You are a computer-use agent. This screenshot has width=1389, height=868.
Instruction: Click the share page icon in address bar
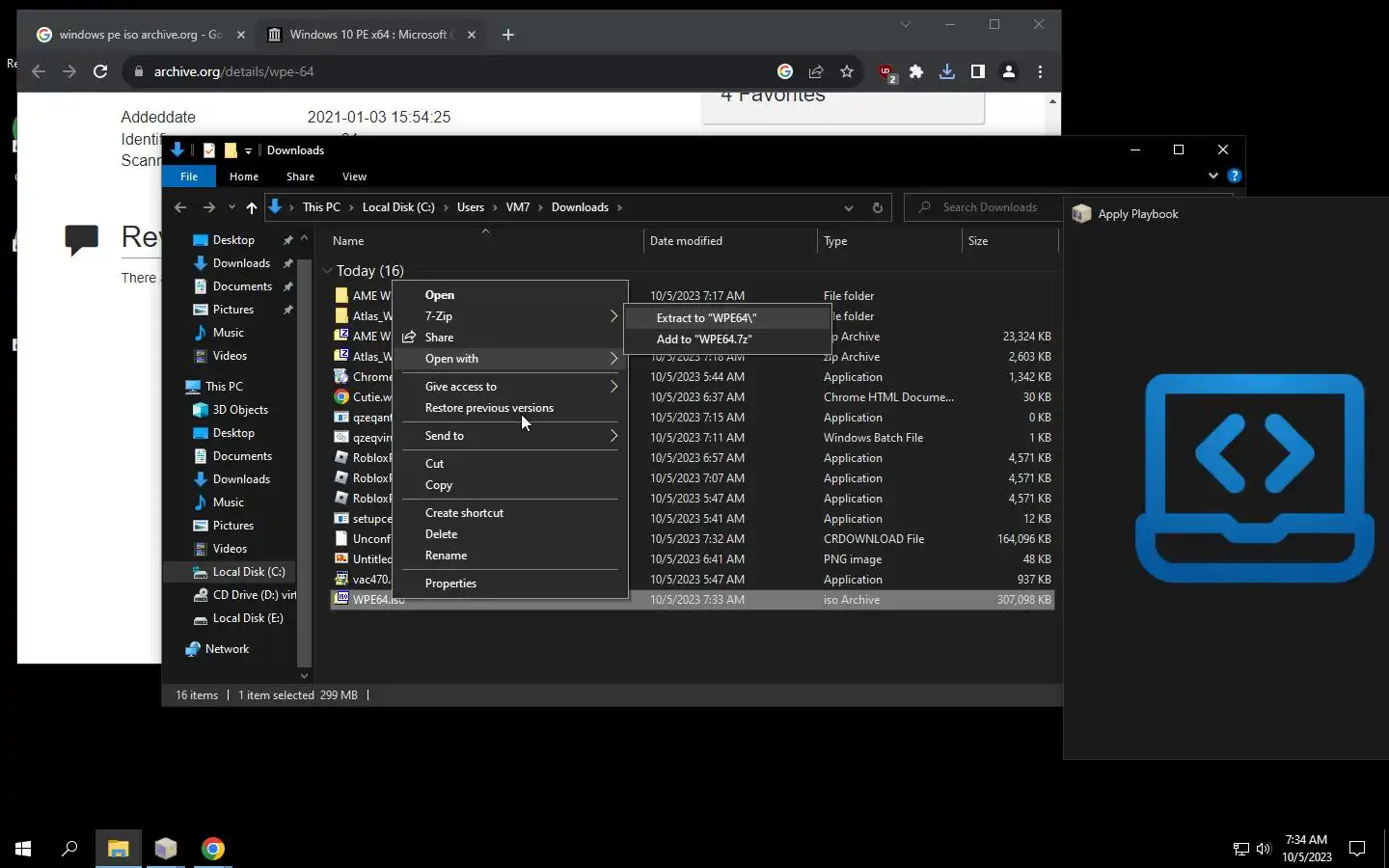tap(816, 71)
